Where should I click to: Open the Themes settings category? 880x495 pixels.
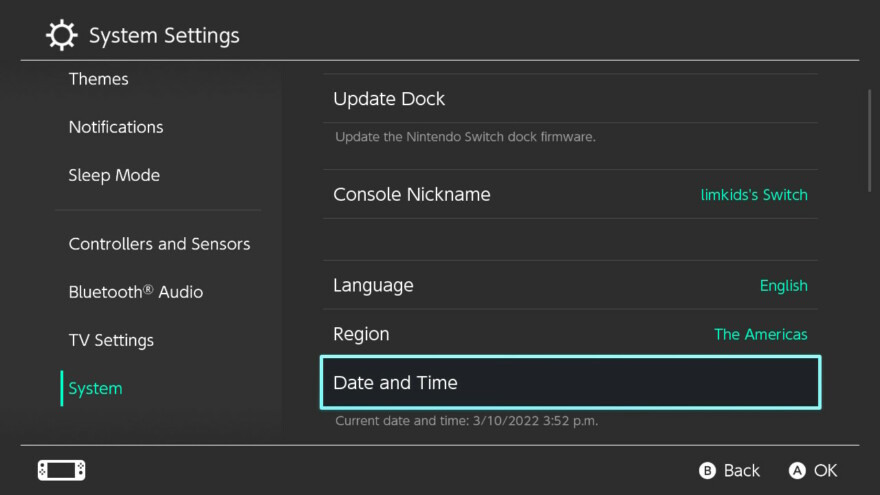[x=98, y=79]
